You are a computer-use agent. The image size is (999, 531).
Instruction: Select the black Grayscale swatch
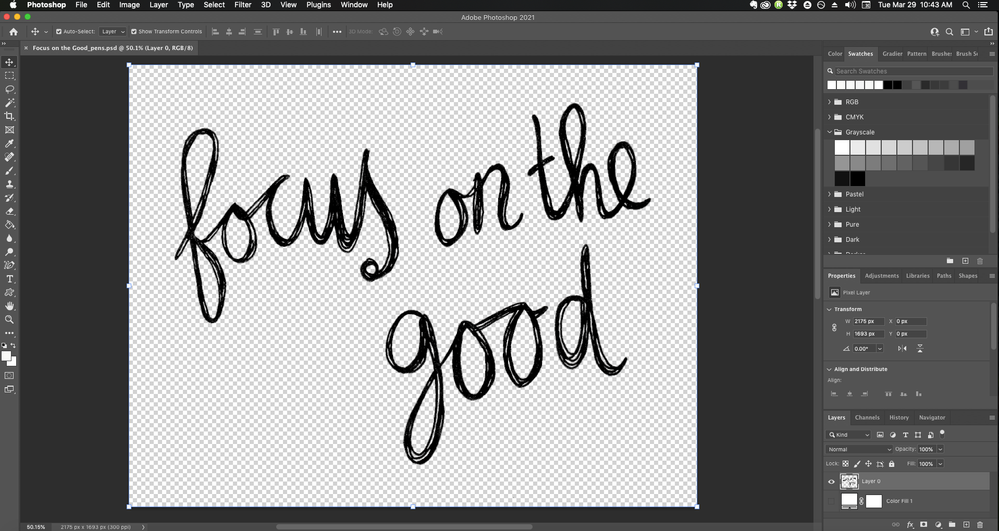[858, 178]
